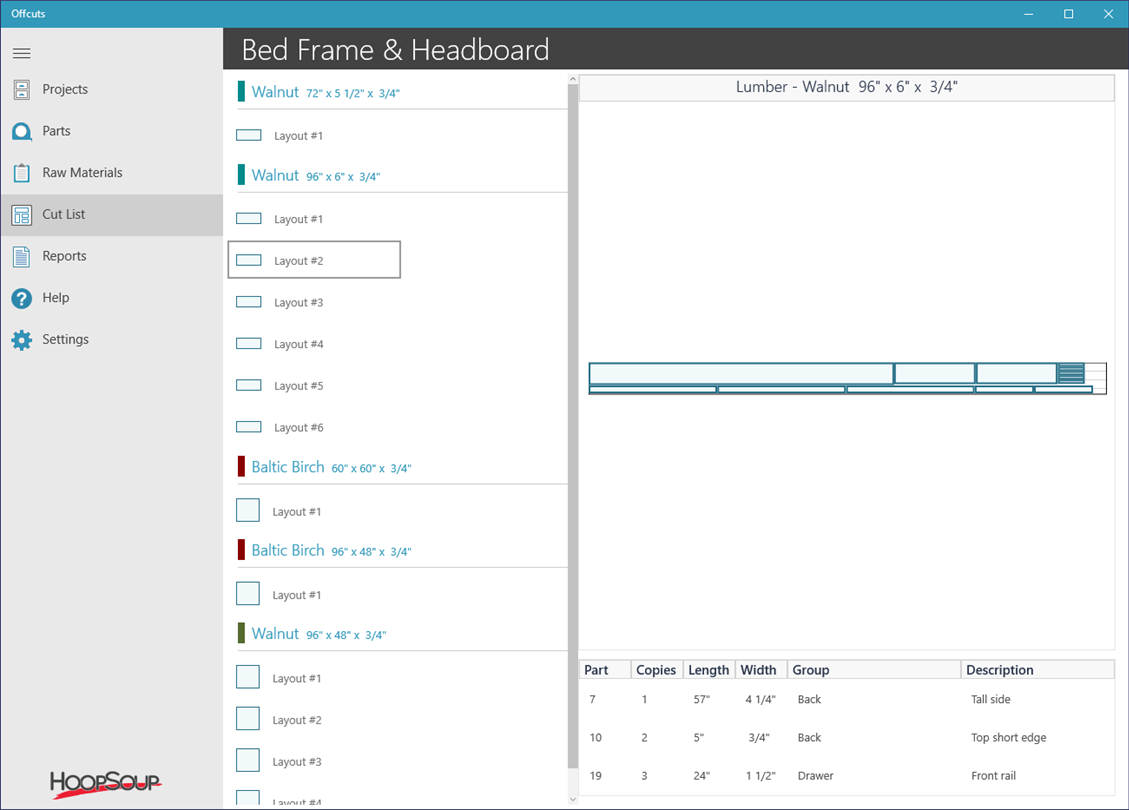Click the "Bed Frame & Headboard" project title
Image resolution: width=1129 pixels, height=810 pixels.
point(395,50)
